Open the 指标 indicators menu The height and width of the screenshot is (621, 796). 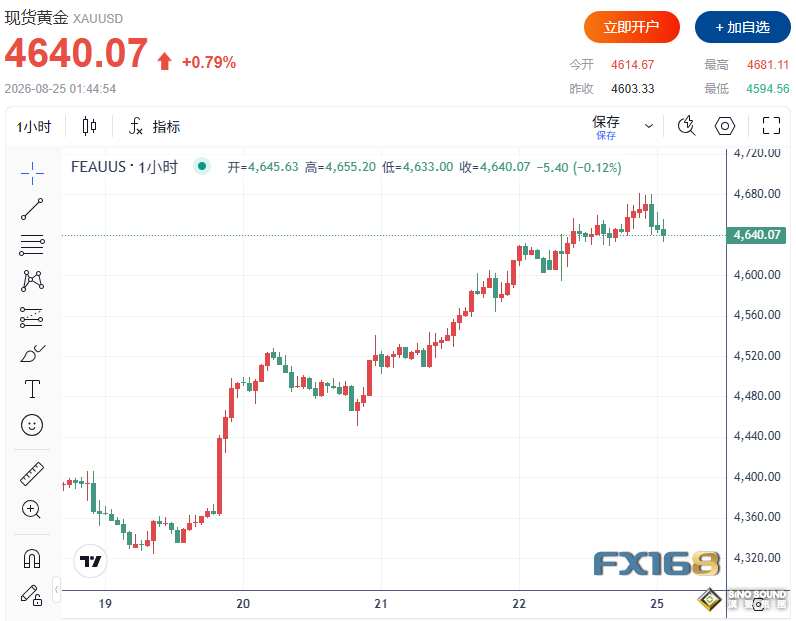(x=166, y=126)
